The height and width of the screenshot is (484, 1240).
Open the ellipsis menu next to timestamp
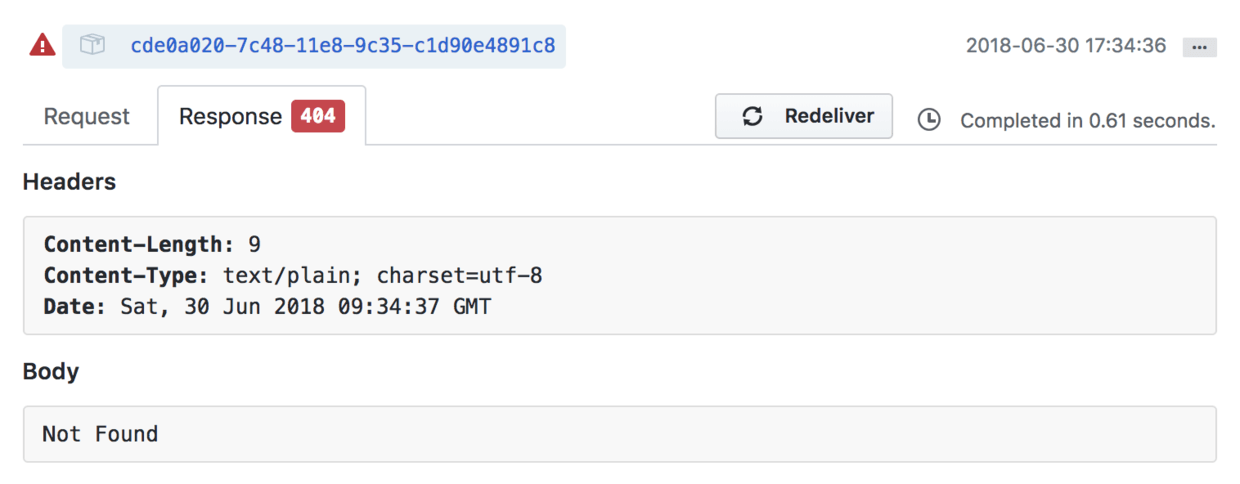point(1199,47)
